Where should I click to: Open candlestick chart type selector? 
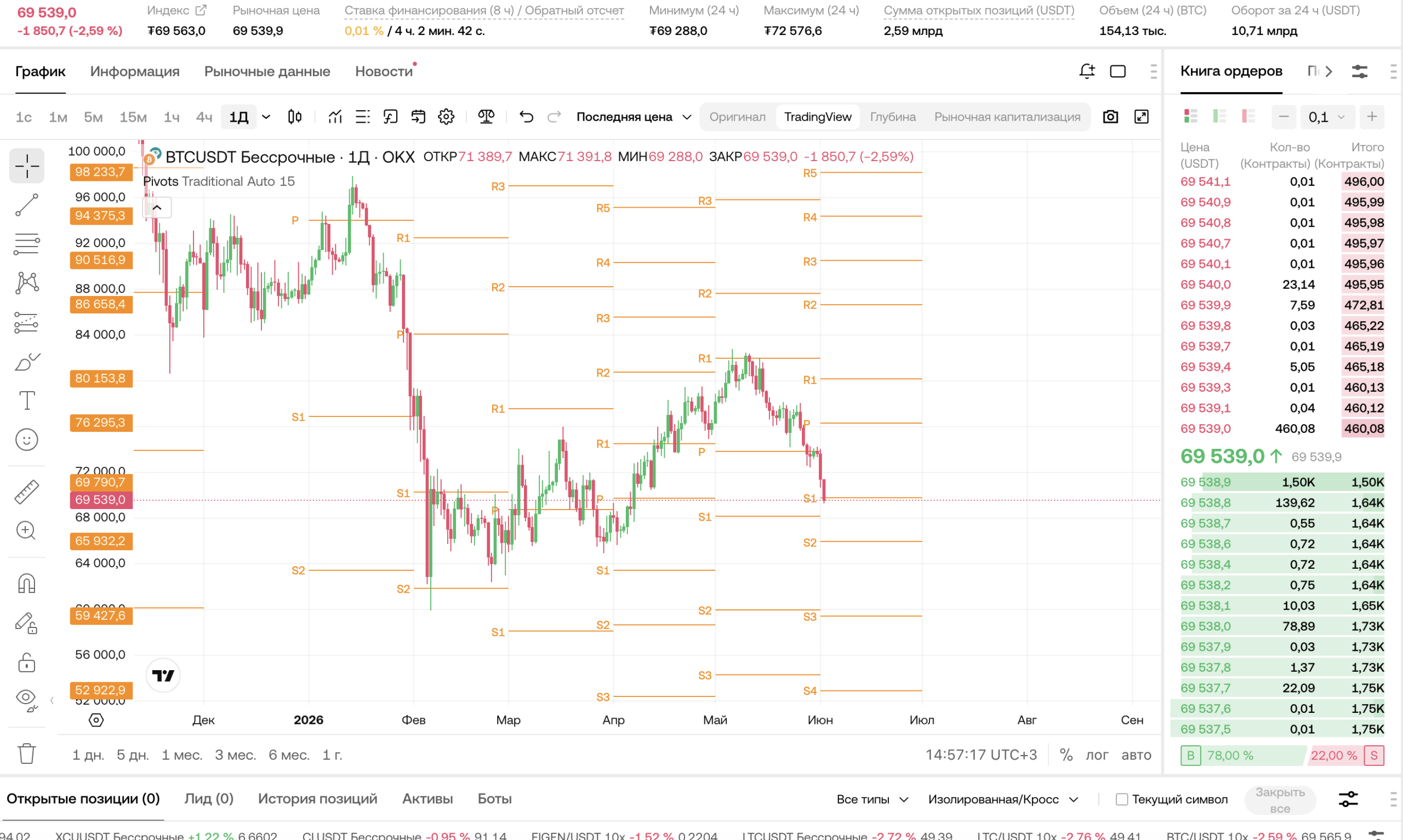(294, 117)
